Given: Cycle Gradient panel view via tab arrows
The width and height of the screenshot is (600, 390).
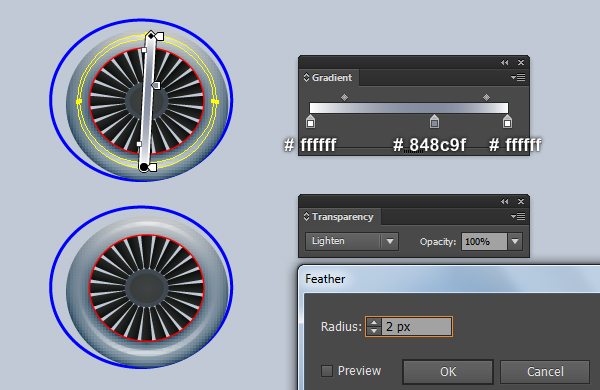Looking at the screenshot, I should [306, 78].
